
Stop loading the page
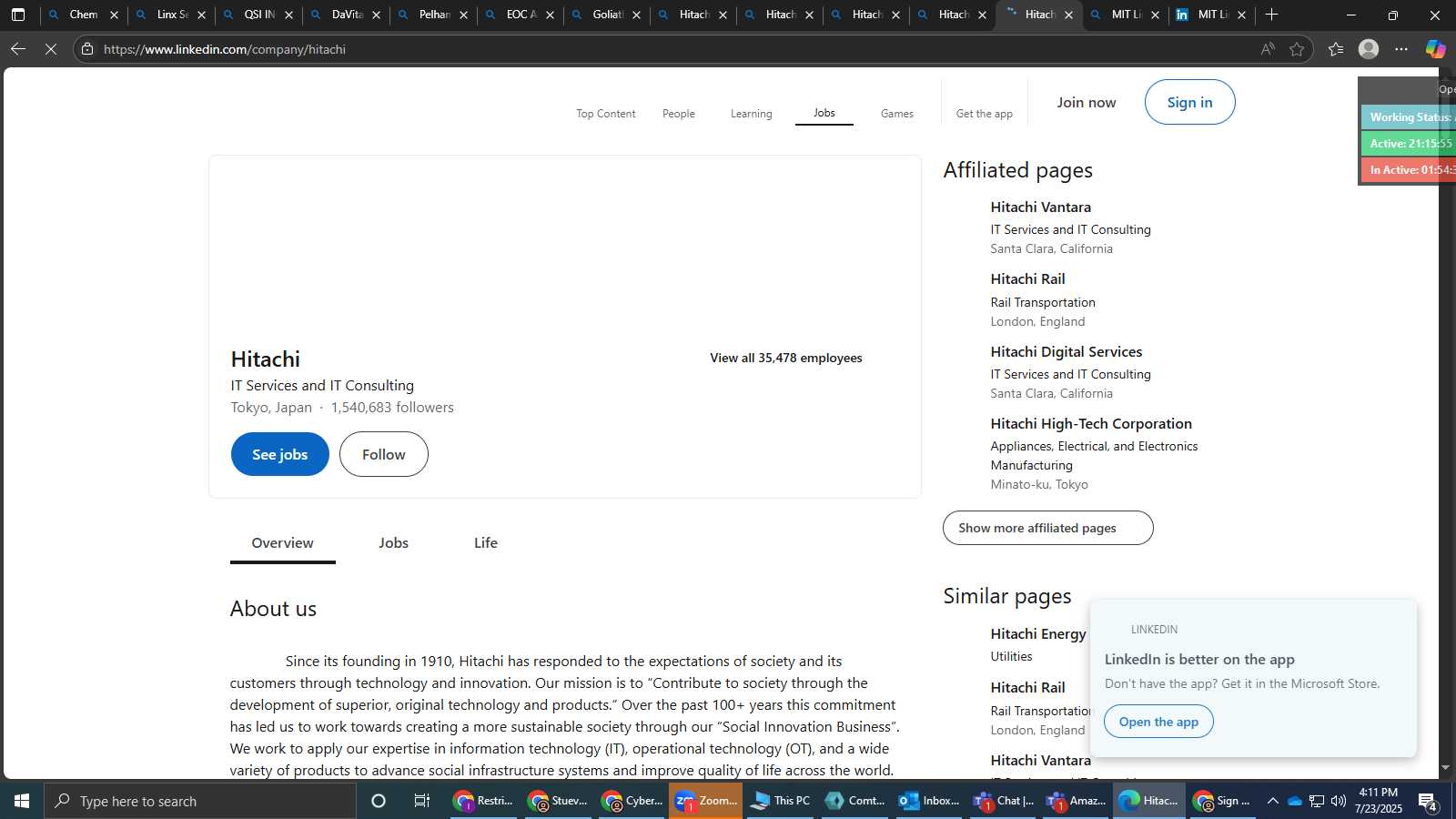(x=51, y=49)
